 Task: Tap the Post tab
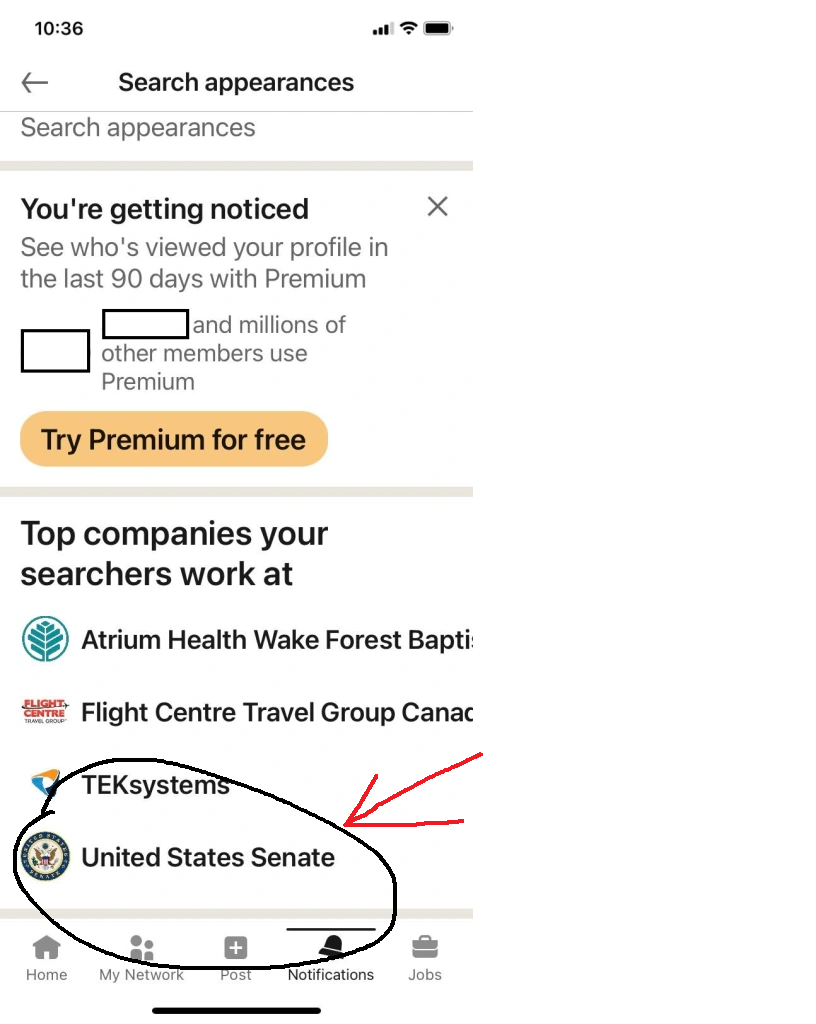[236, 958]
